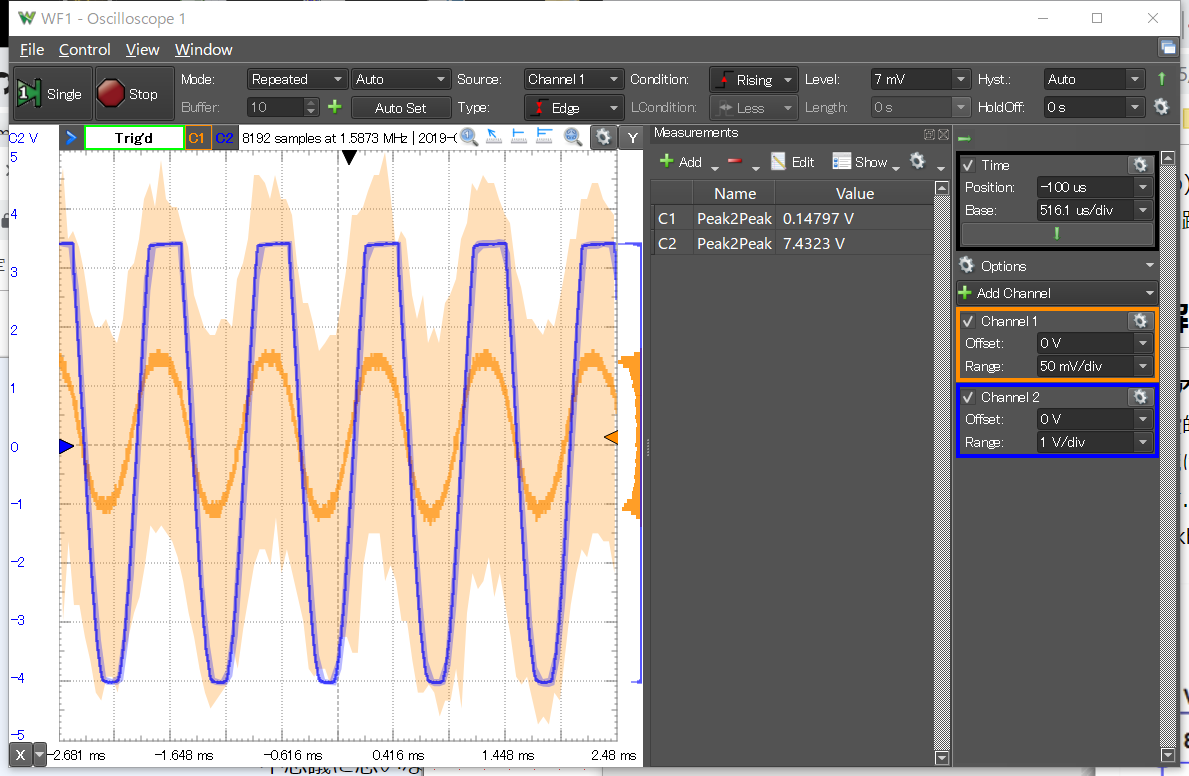
Task: Click the green plus beside Buffer
Action: coord(334,107)
